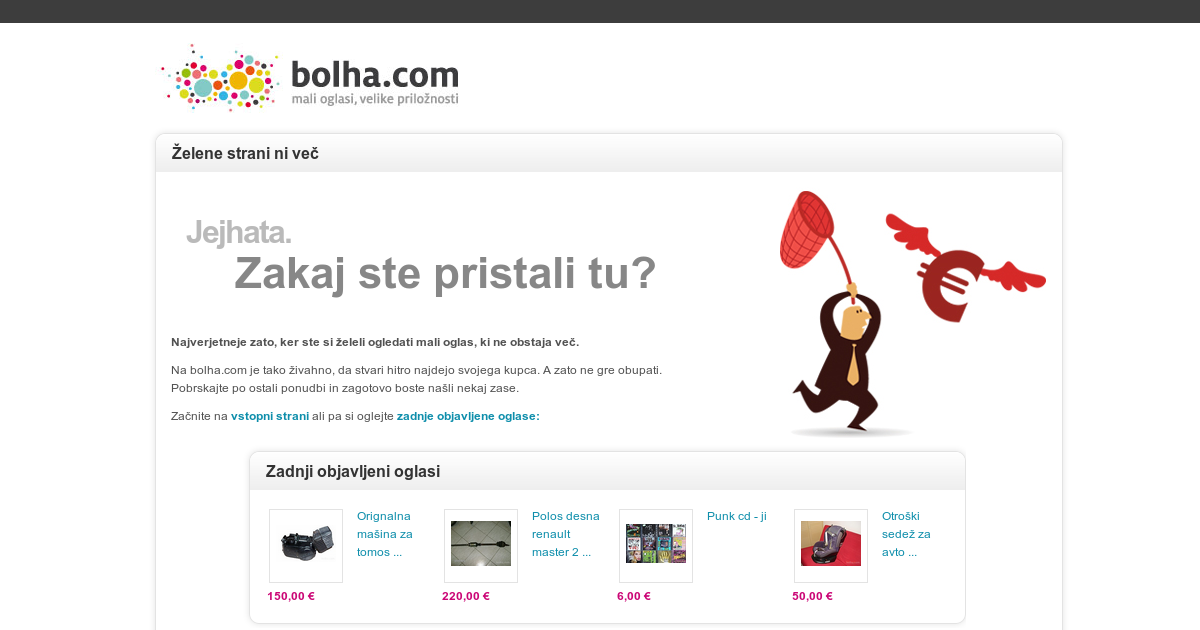
Task: Open the Punk cd ad thumbnail
Action: (x=656, y=546)
